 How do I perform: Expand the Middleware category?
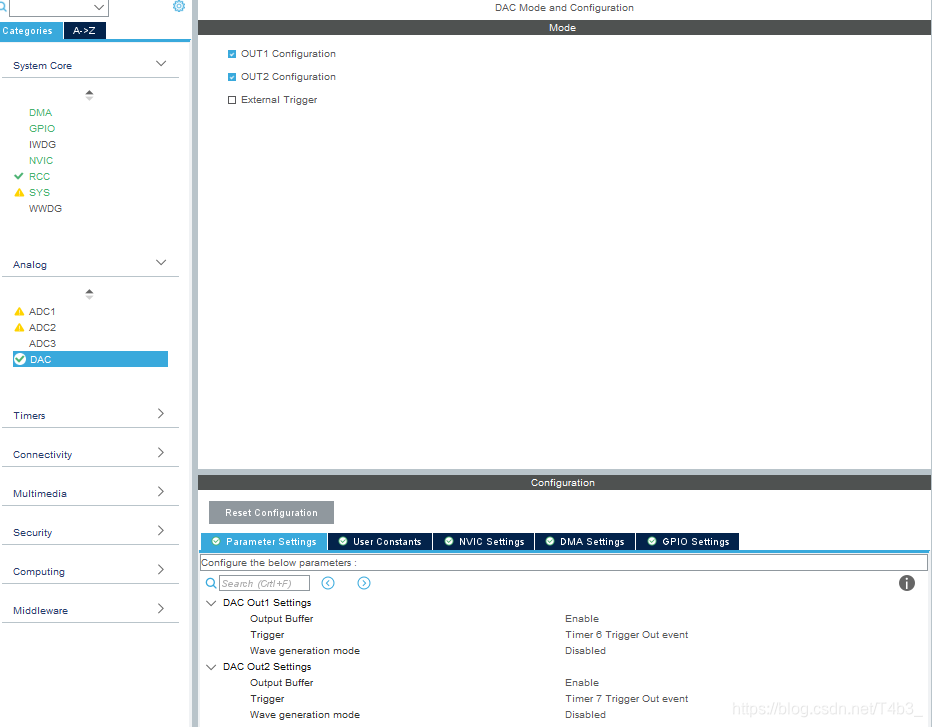tap(160, 608)
